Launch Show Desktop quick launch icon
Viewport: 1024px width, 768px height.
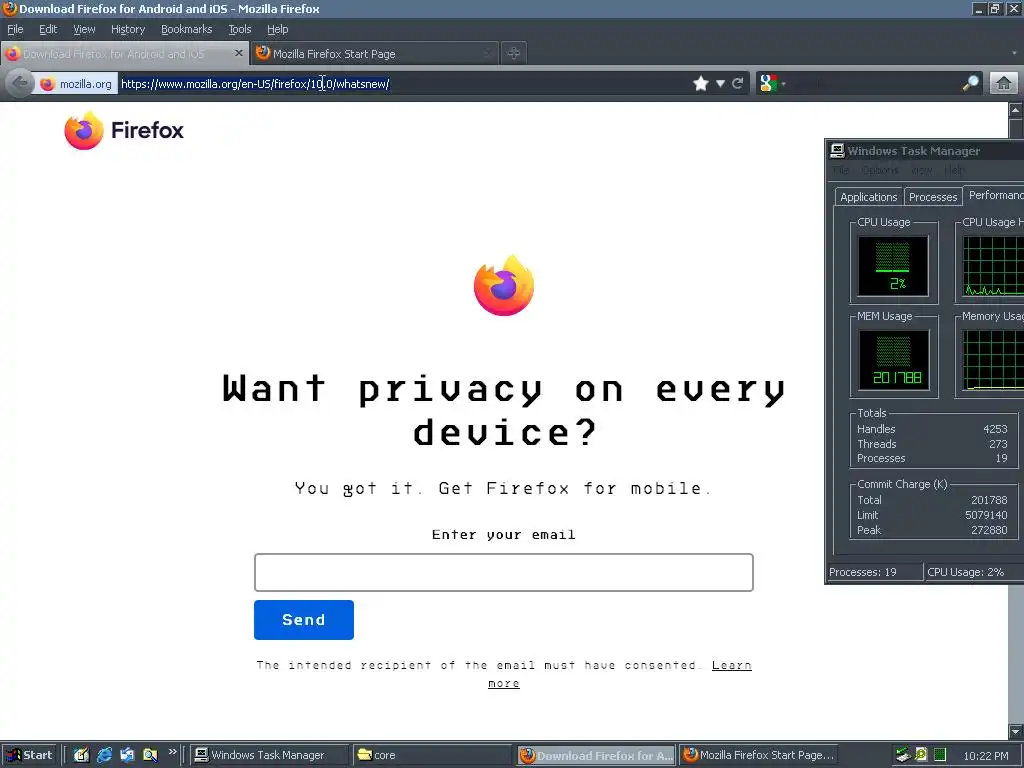point(81,755)
